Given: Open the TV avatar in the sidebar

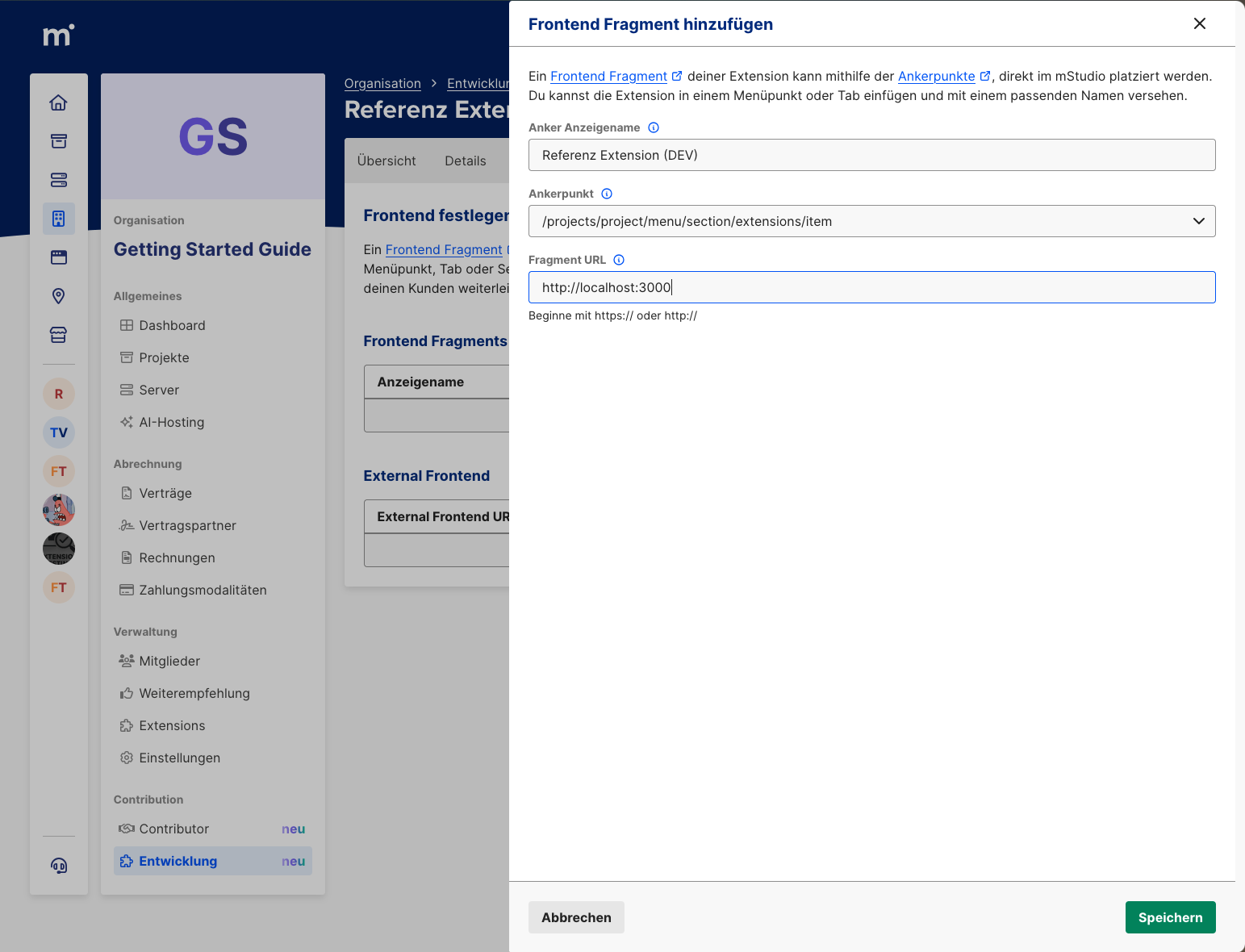Looking at the screenshot, I should tap(58, 432).
